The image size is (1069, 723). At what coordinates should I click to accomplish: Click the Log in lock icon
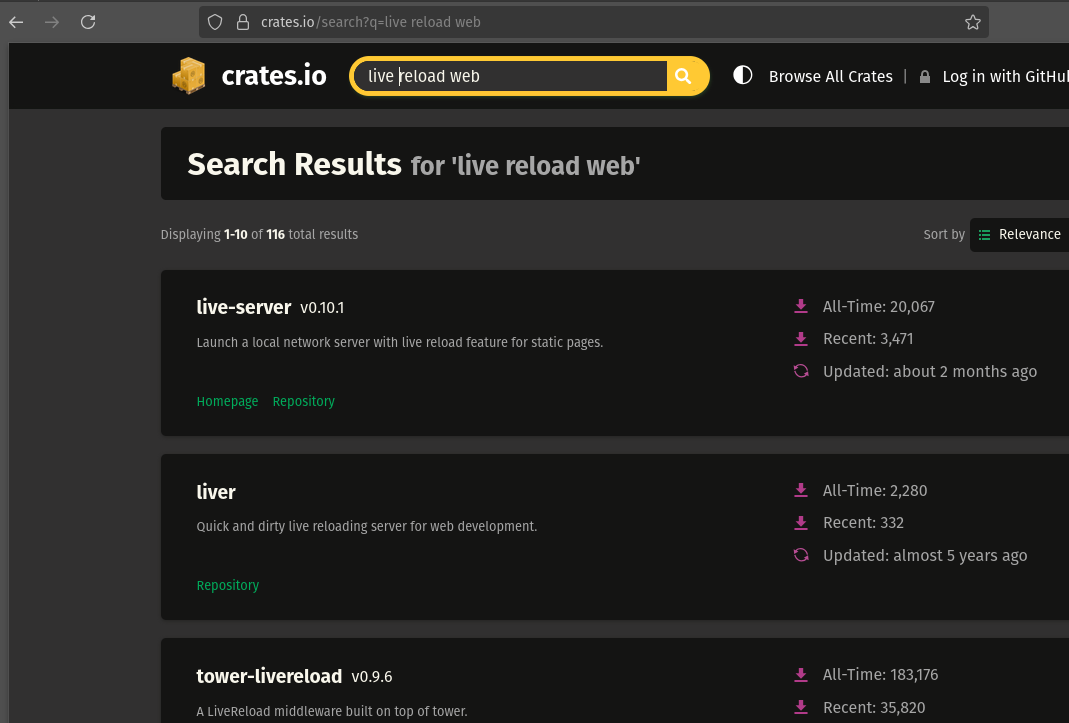click(924, 76)
